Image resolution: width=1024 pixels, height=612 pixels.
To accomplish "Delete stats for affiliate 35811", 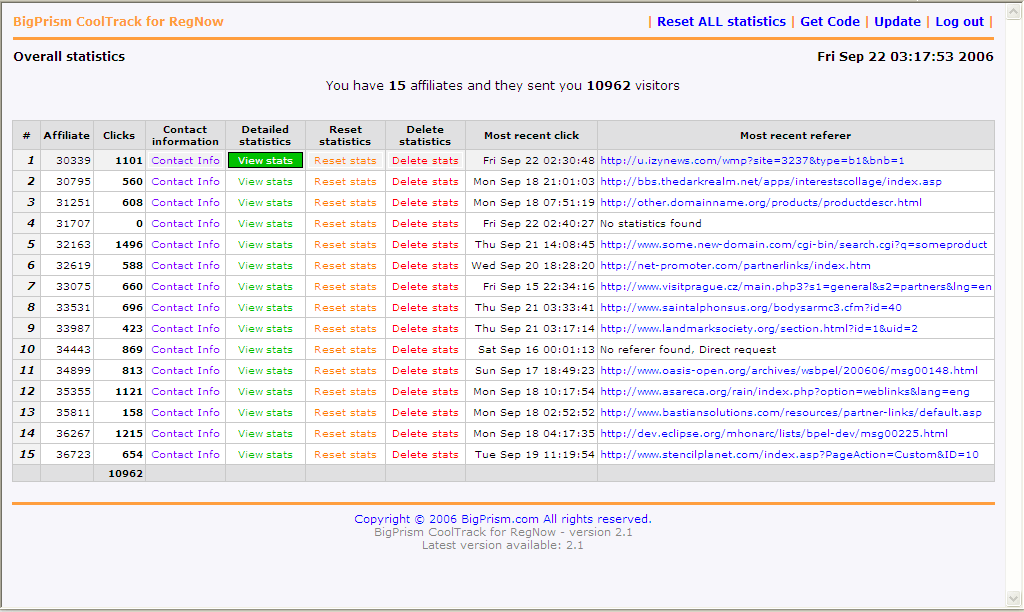I will 425,412.
